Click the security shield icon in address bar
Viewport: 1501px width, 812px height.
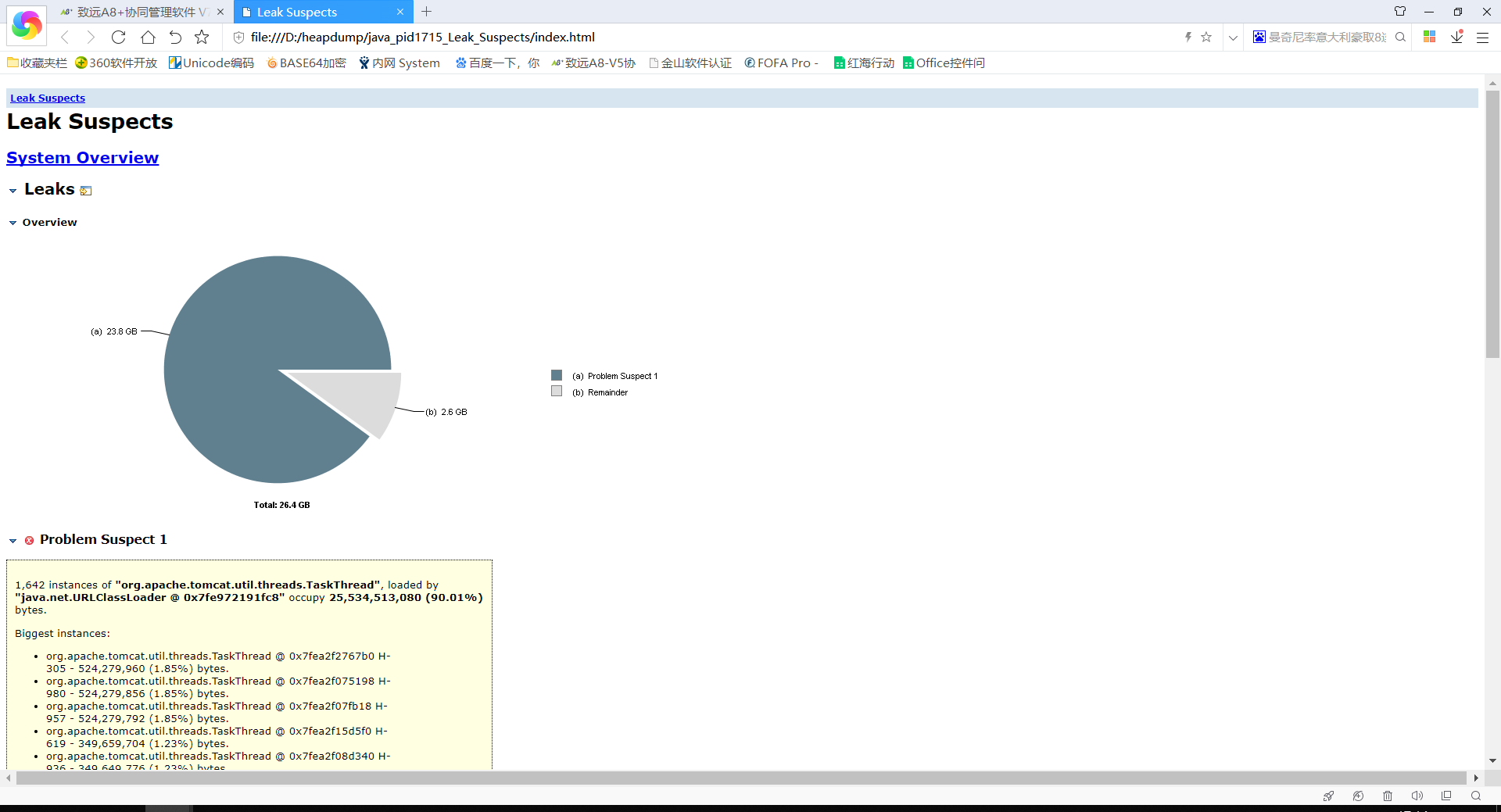click(x=238, y=38)
